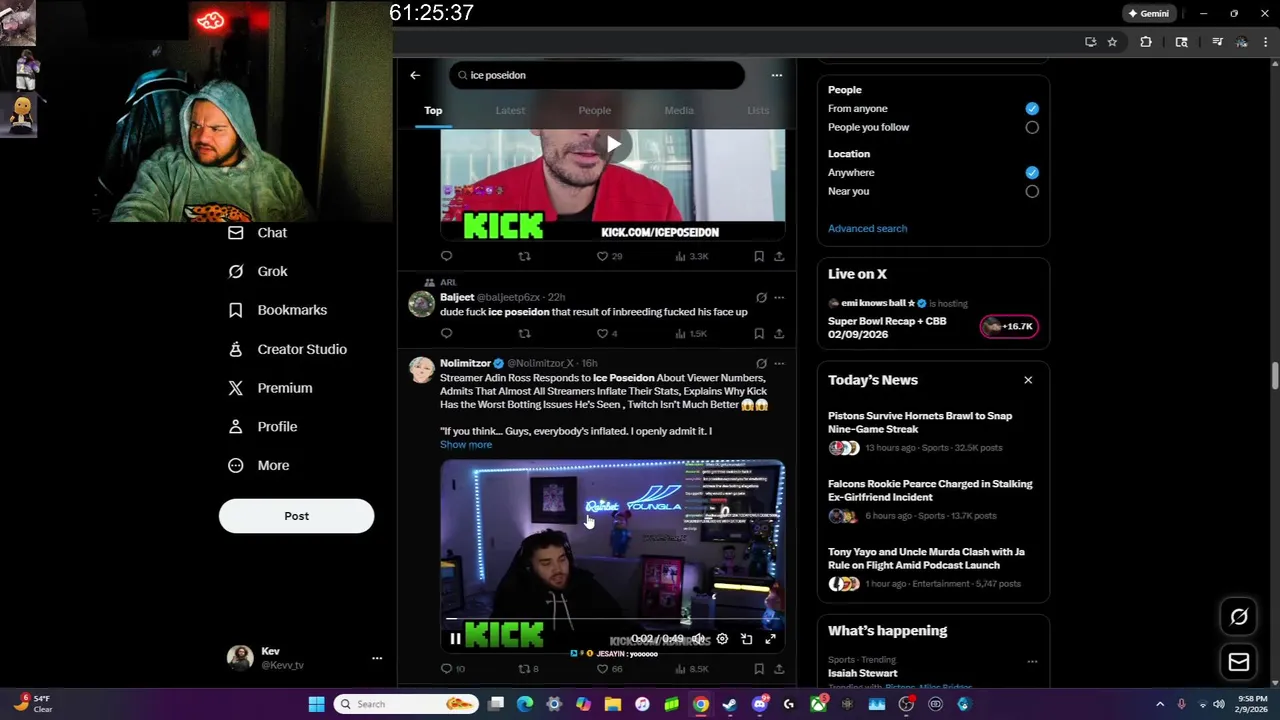
Task: Dismiss Today's News with the X
Action: (1028, 380)
